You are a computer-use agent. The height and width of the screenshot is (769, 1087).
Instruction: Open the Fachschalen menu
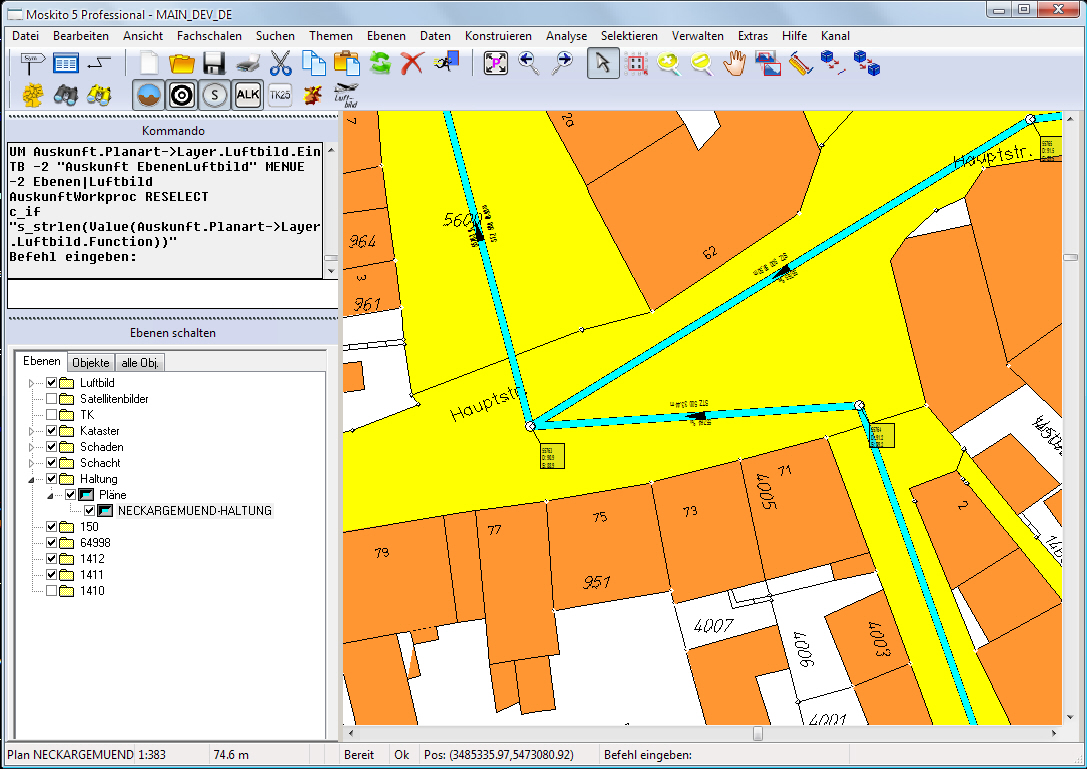click(209, 35)
